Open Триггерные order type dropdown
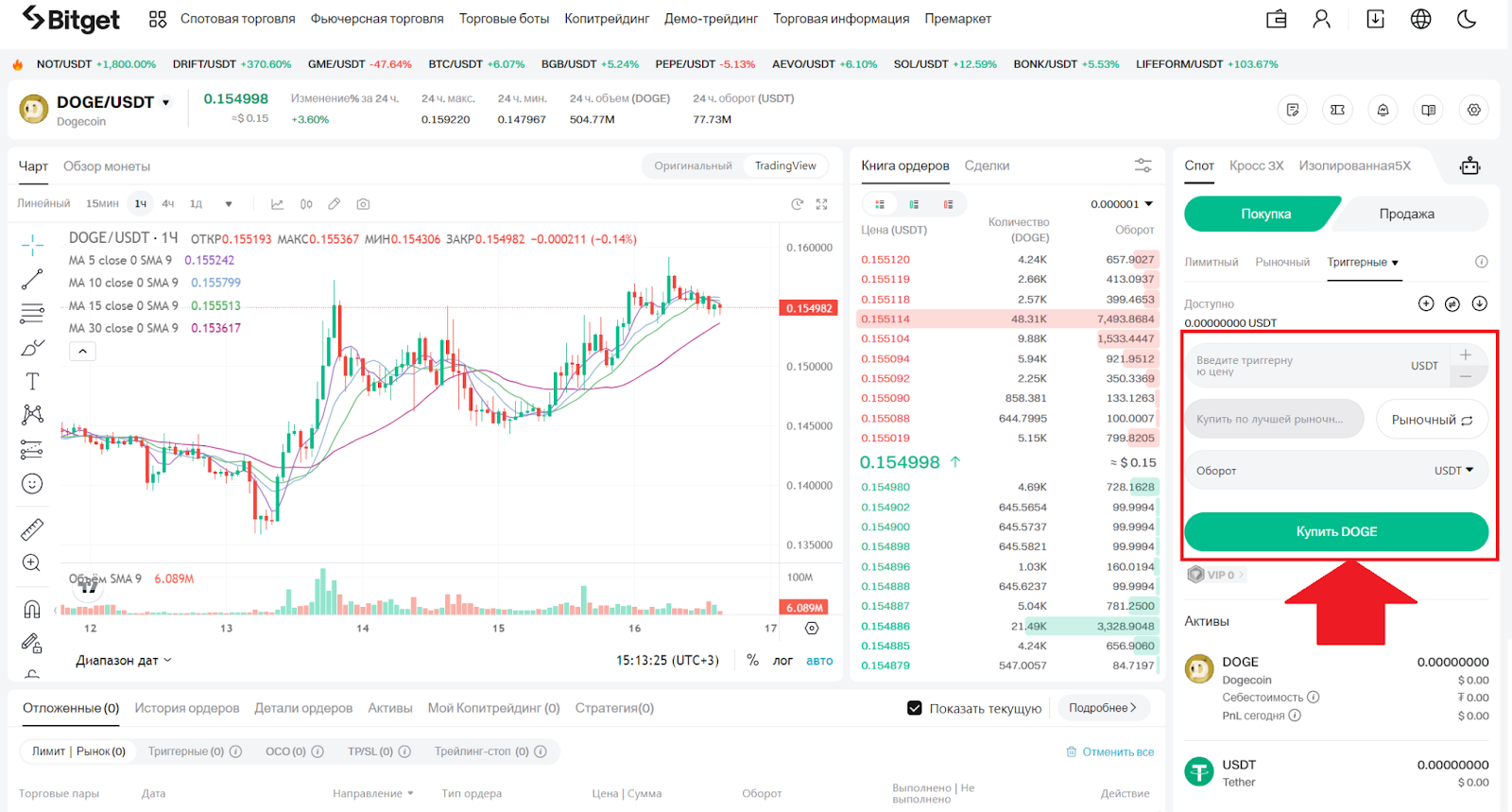Screen dimensions: 1512x812 (x=1363, y=262)
